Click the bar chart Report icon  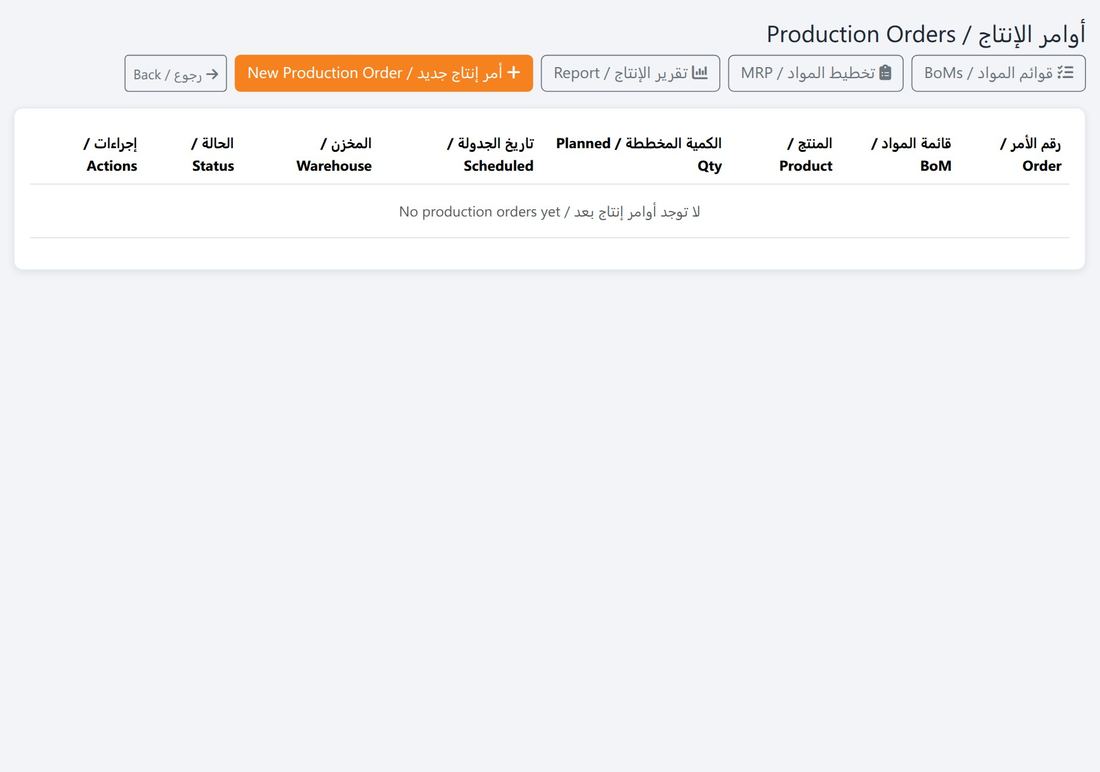[699, 72]
